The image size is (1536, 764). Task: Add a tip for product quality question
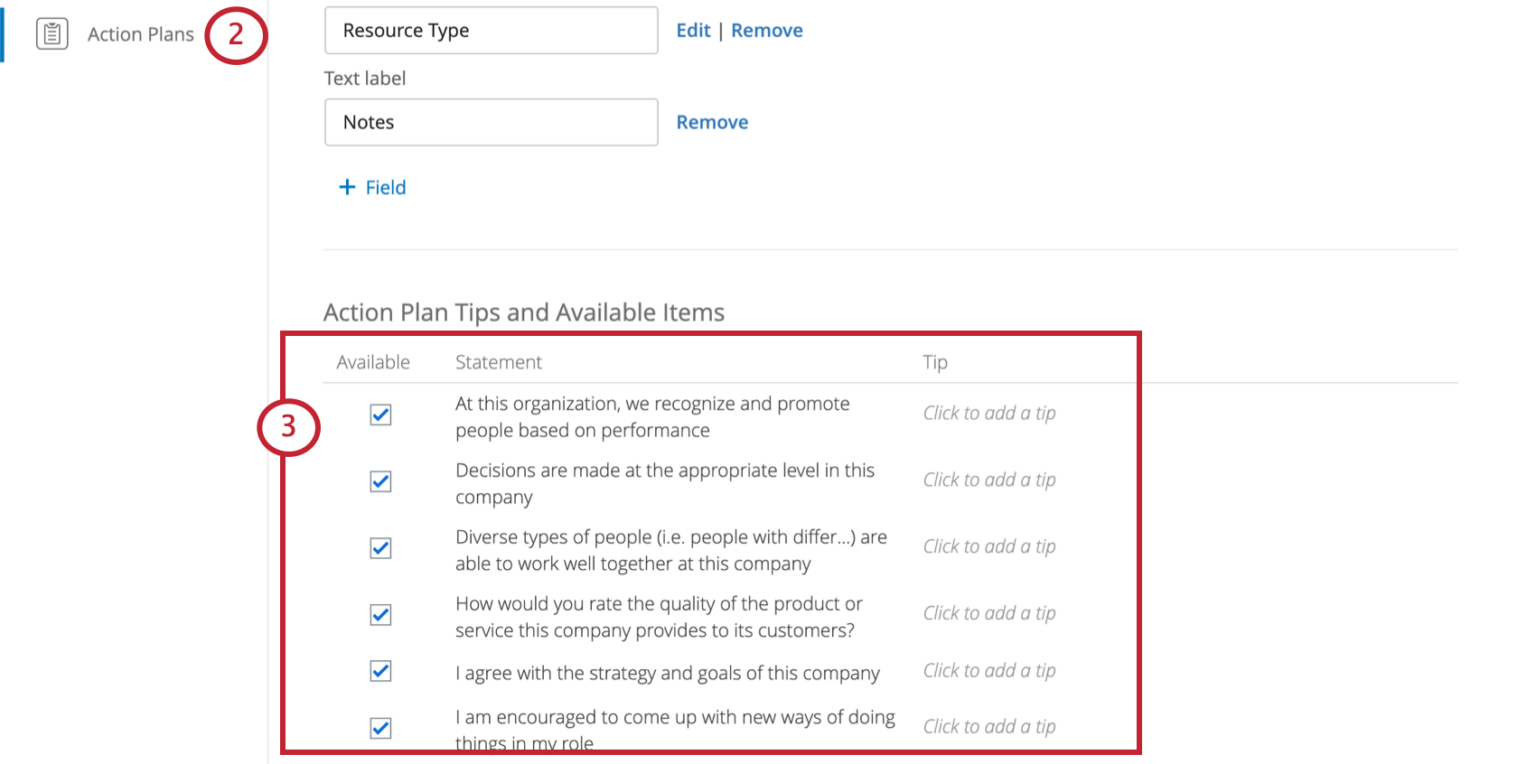point(988,613)
